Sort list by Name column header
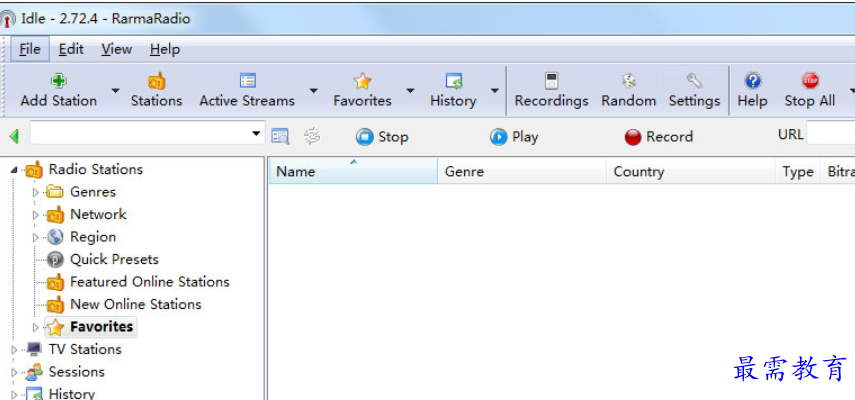Viewport: 855px width, 400px height. [353, 171]
